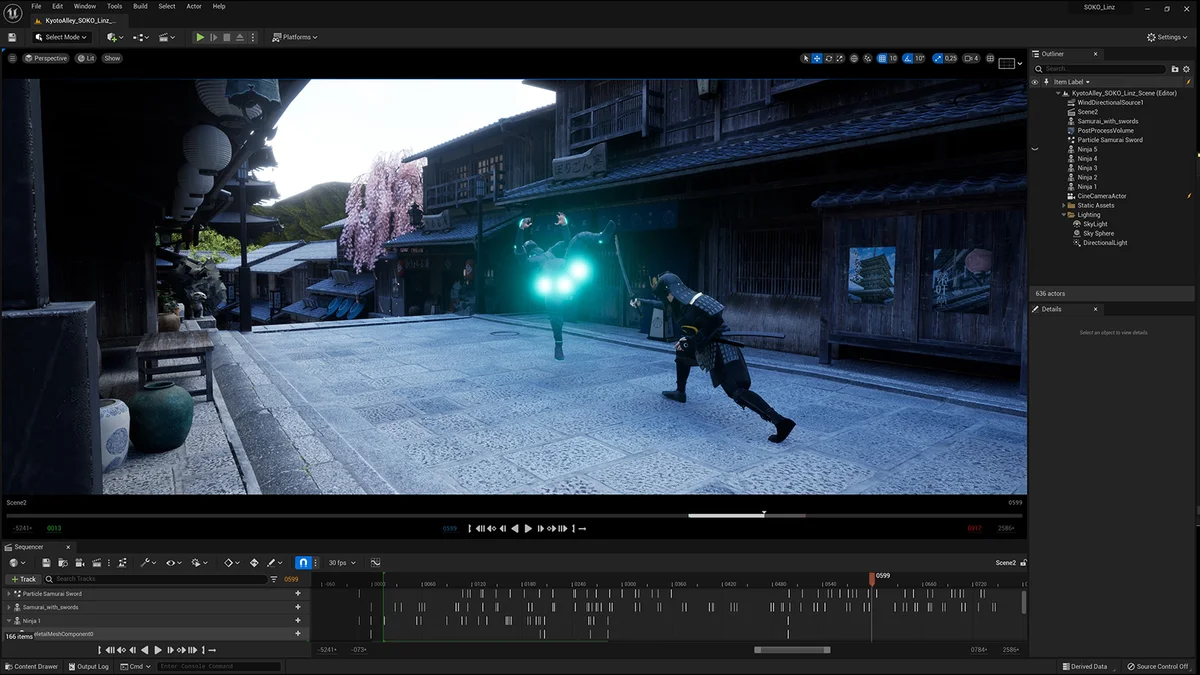Click the Save icon in the main toolbar

[x=12, y=37]
